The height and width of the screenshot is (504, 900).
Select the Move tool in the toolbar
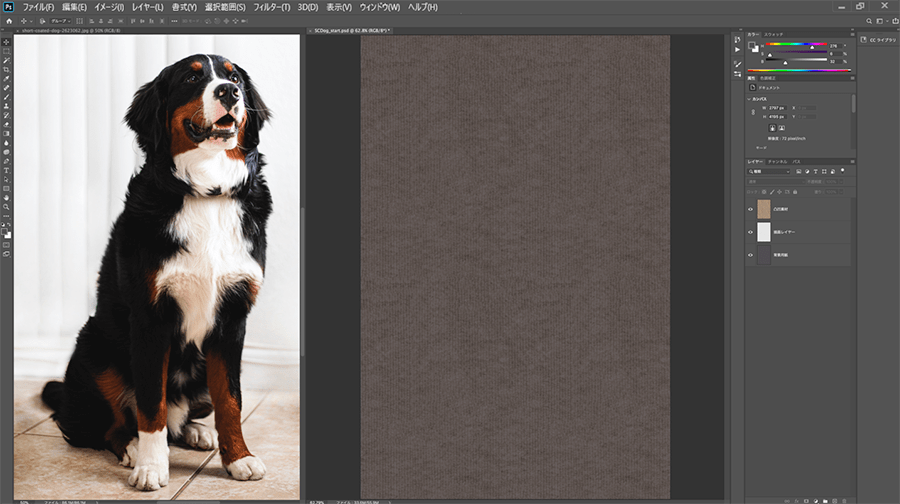click(x=6, y=41)
